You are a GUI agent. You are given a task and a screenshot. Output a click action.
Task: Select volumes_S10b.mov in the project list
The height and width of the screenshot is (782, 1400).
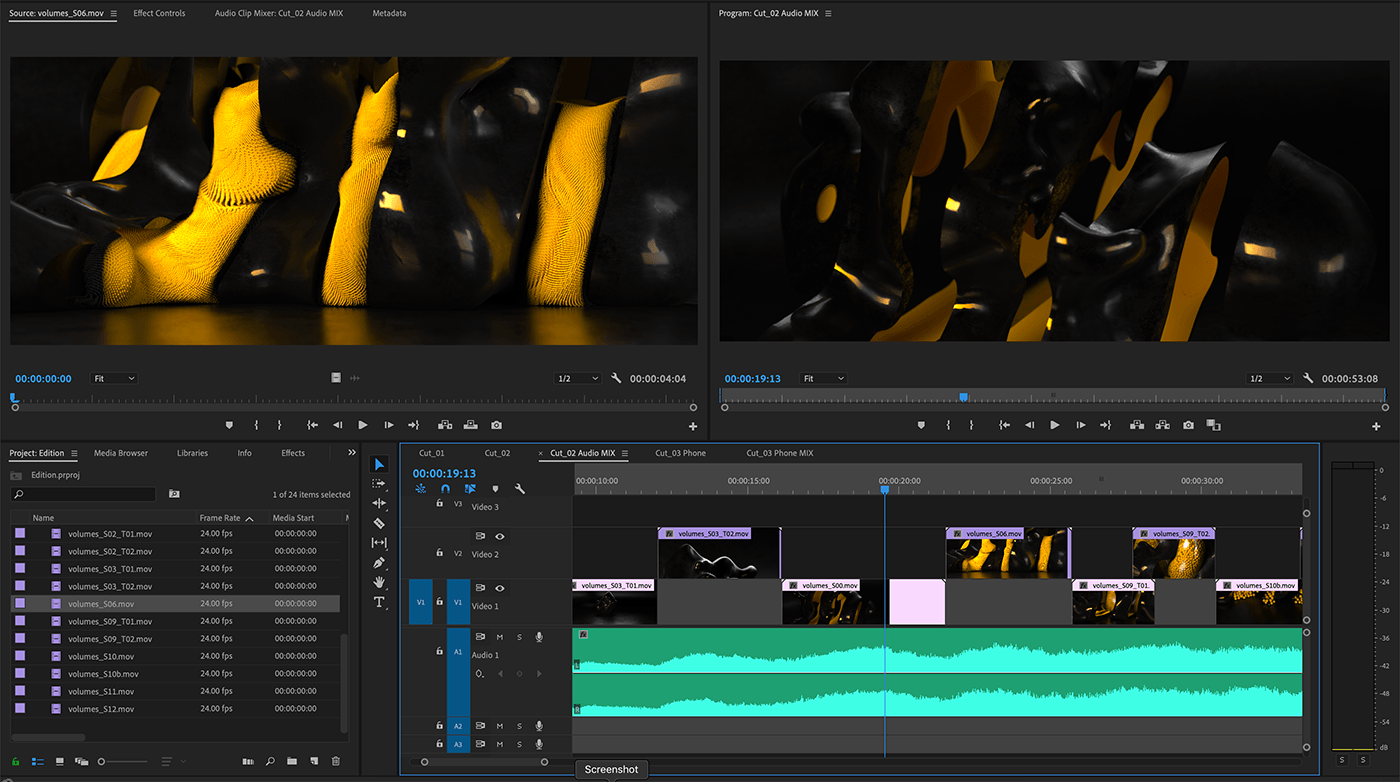[103, 674]
